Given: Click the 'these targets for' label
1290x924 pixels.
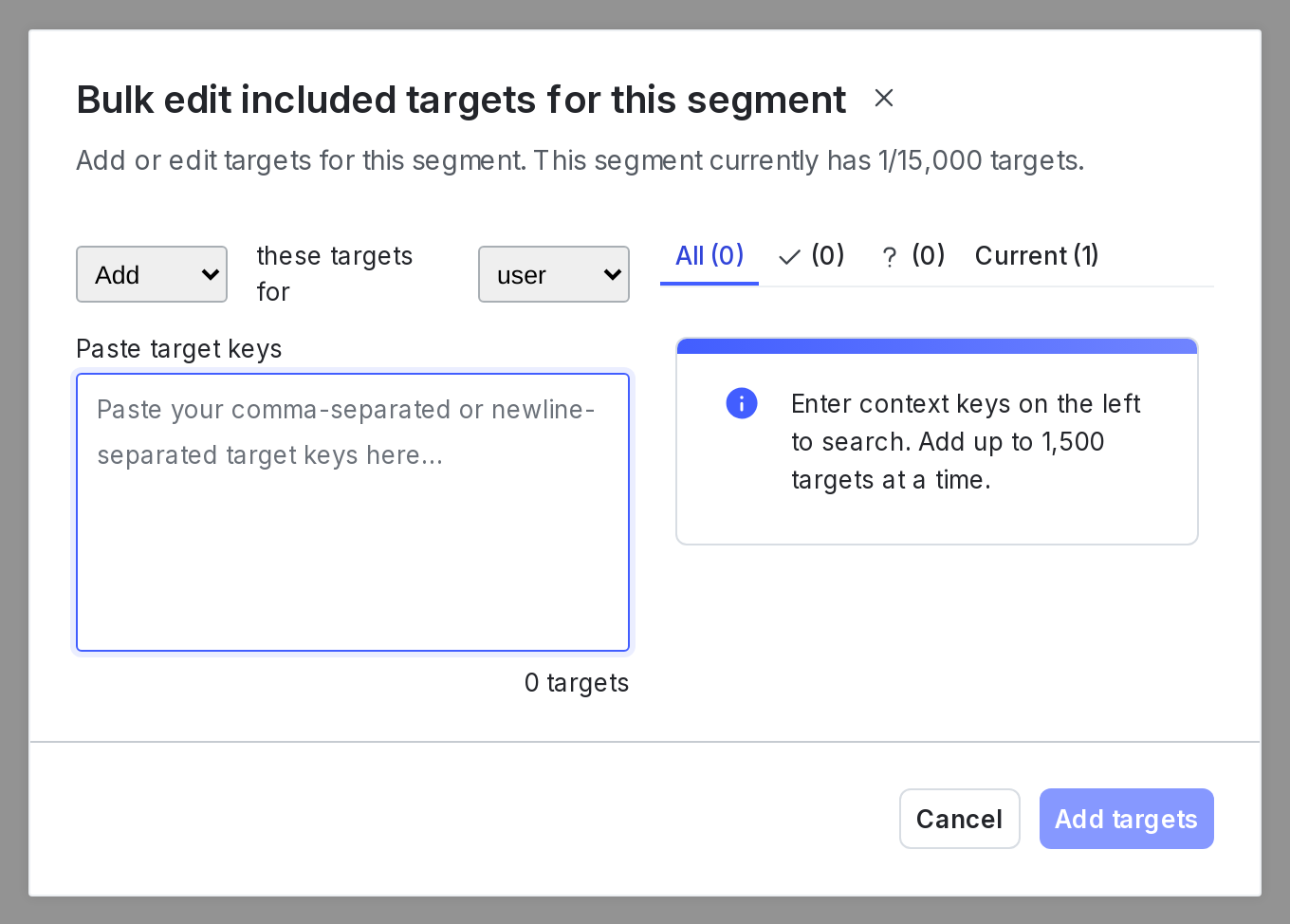Looking at the screenshot, I should 335,274.
